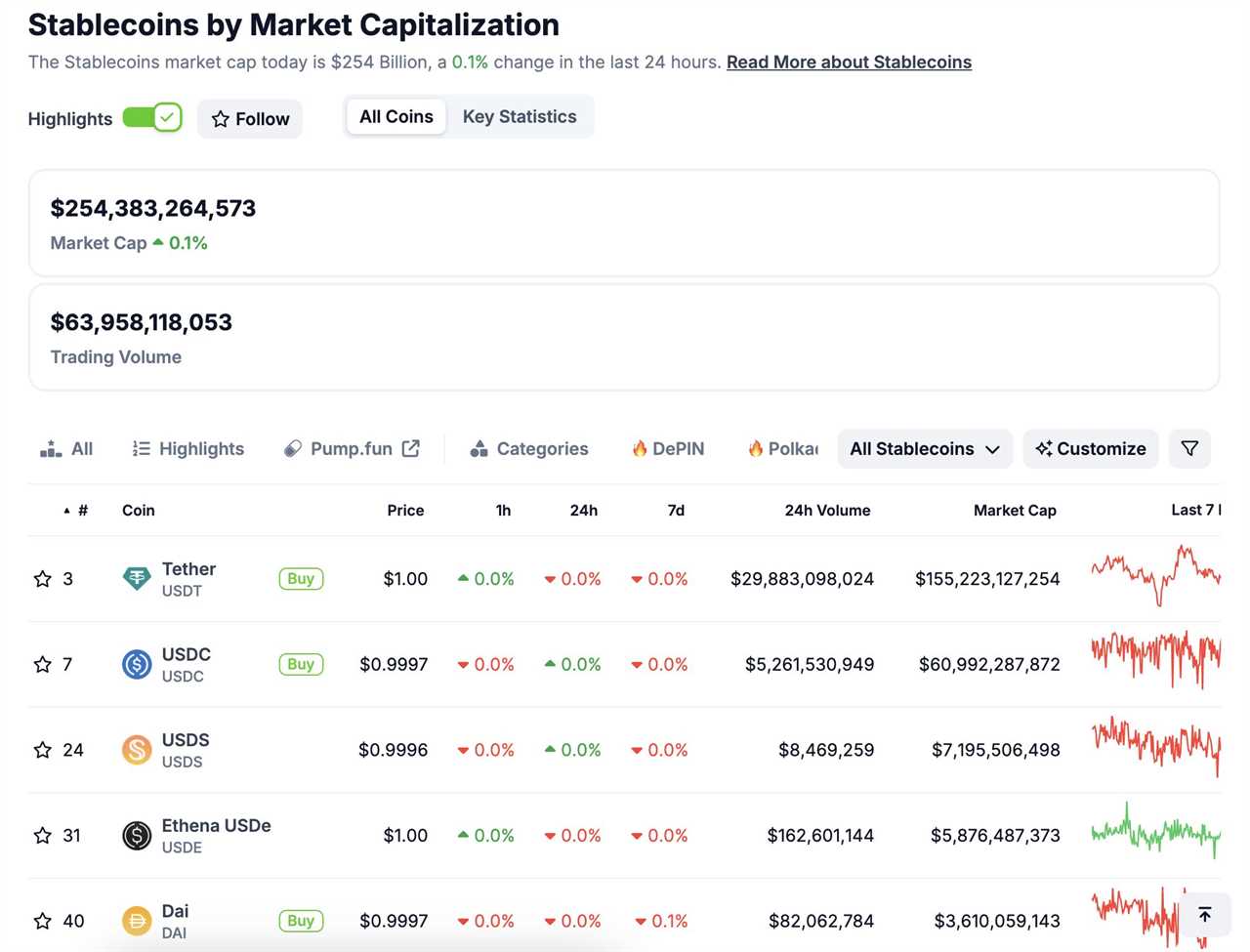Select the DePIN category tab

668,448
